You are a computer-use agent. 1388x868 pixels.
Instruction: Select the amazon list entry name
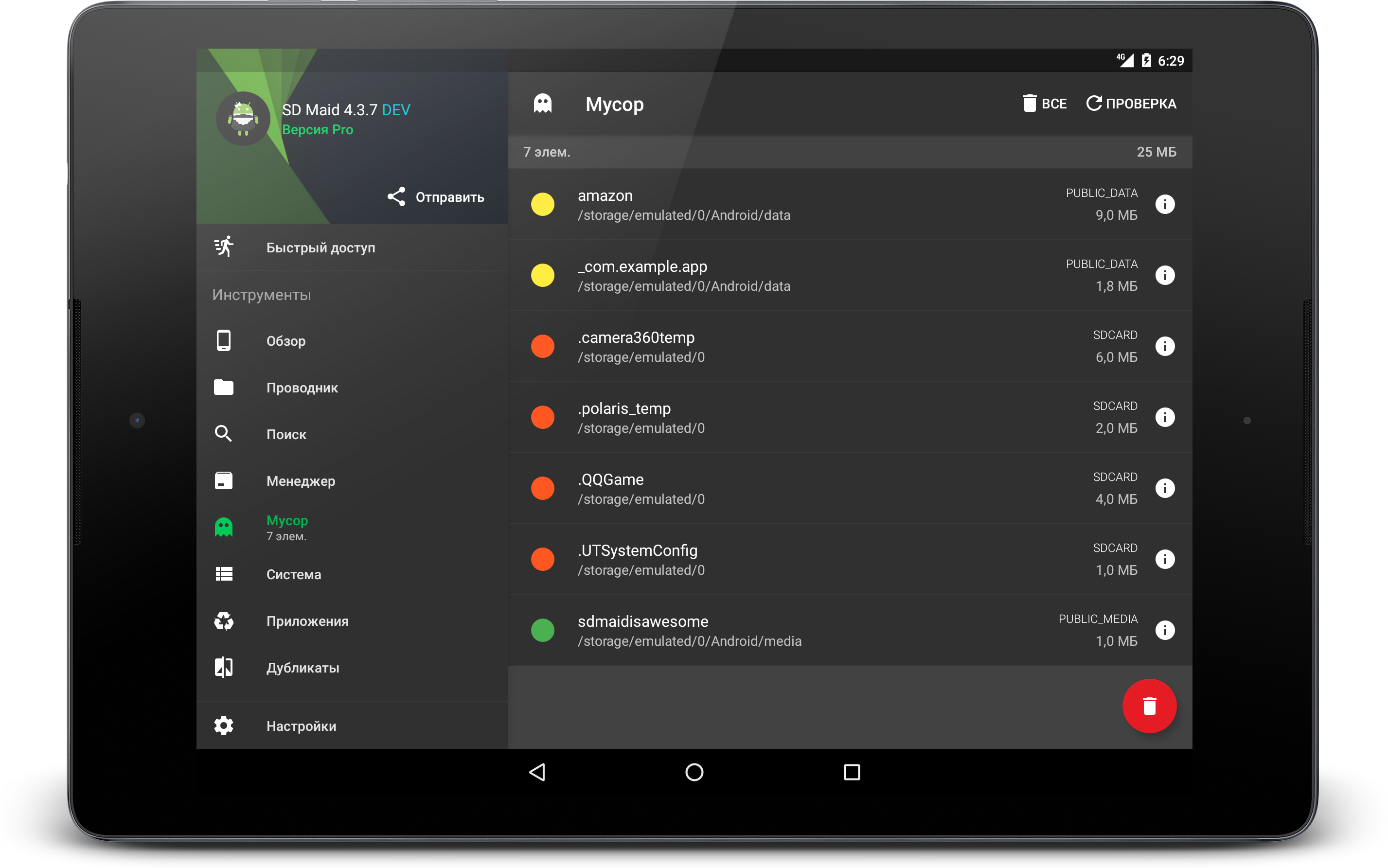tap(605, 196)
